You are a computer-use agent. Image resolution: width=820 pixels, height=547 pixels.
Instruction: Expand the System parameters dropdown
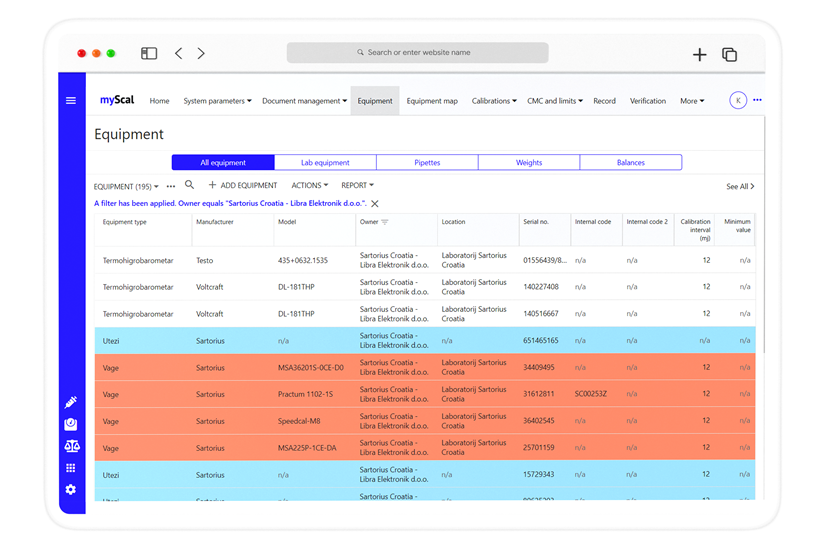click(217, 101)
